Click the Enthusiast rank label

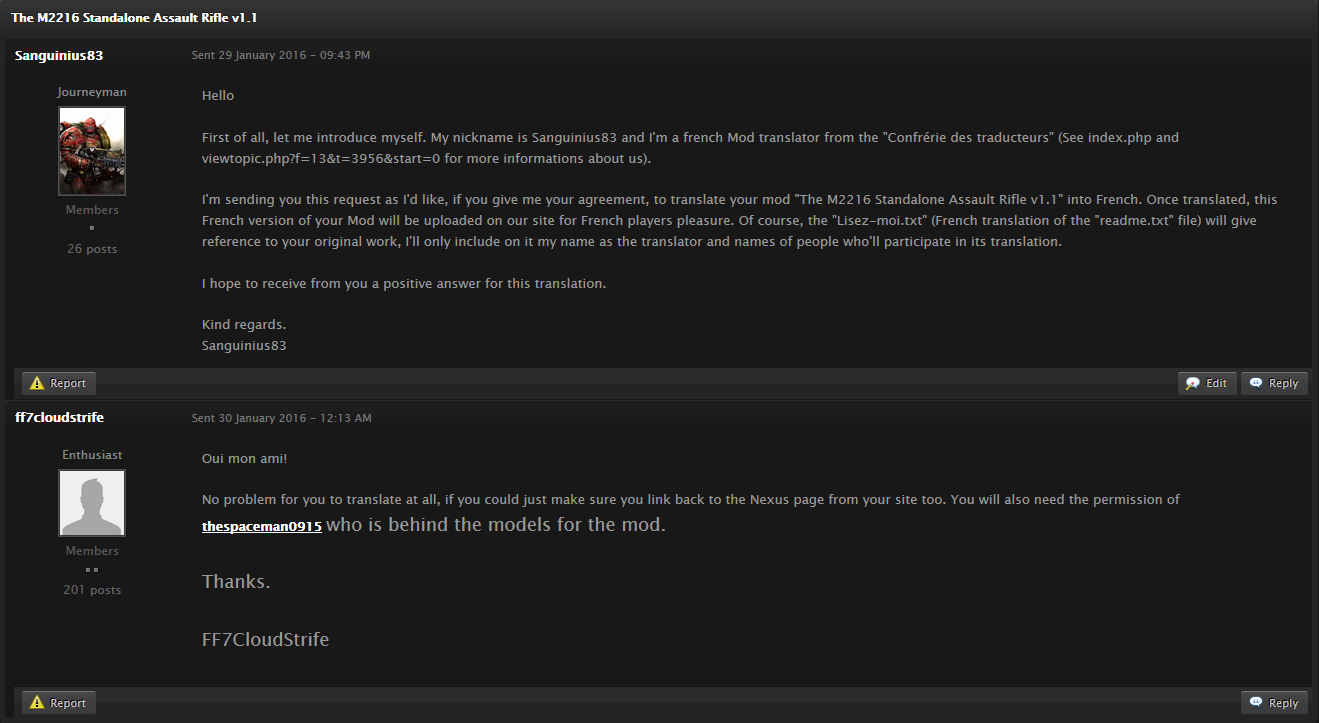click(92, 455)
